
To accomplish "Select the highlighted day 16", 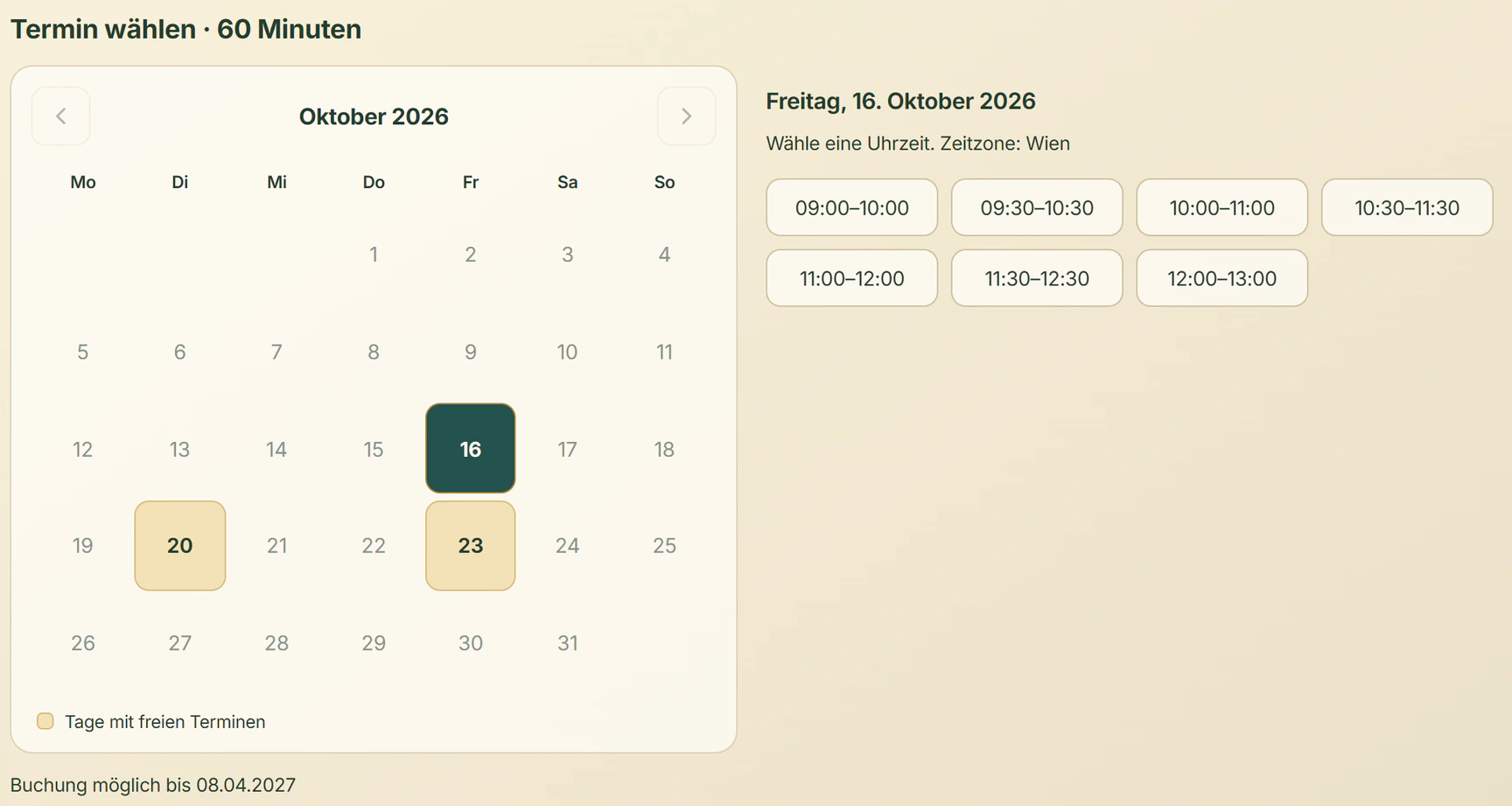I will (471, 448).
